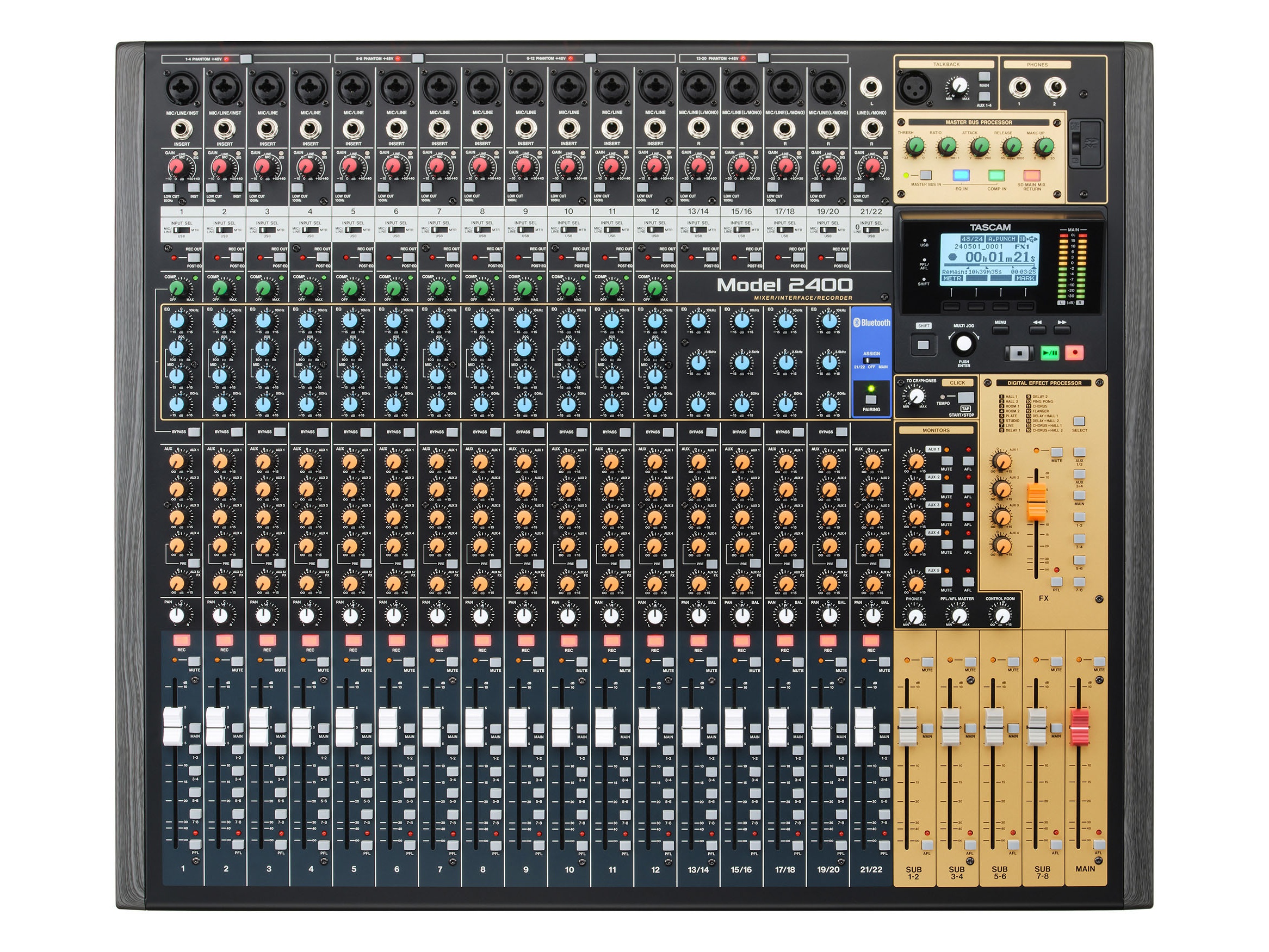
Task: Mute the FX return channel
Action: click(x=1056, y=453)
